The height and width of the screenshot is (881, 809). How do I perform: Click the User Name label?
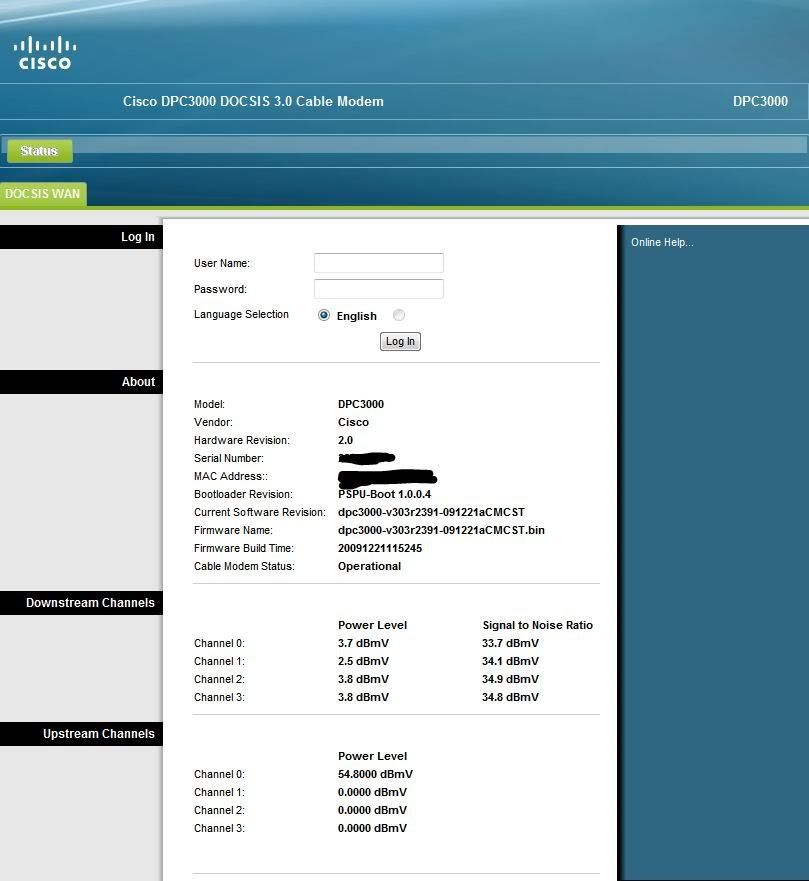pos(222,263)
